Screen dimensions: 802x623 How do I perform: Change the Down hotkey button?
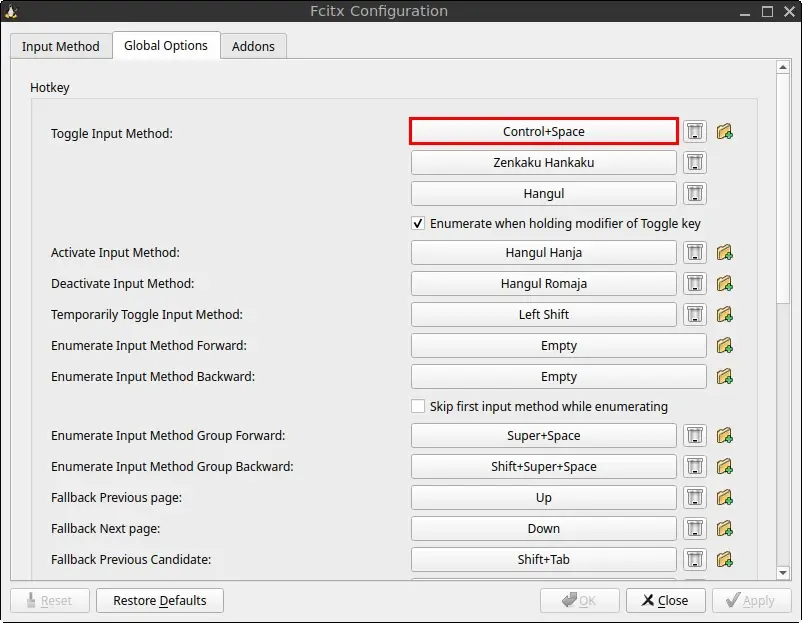(544, 528)
